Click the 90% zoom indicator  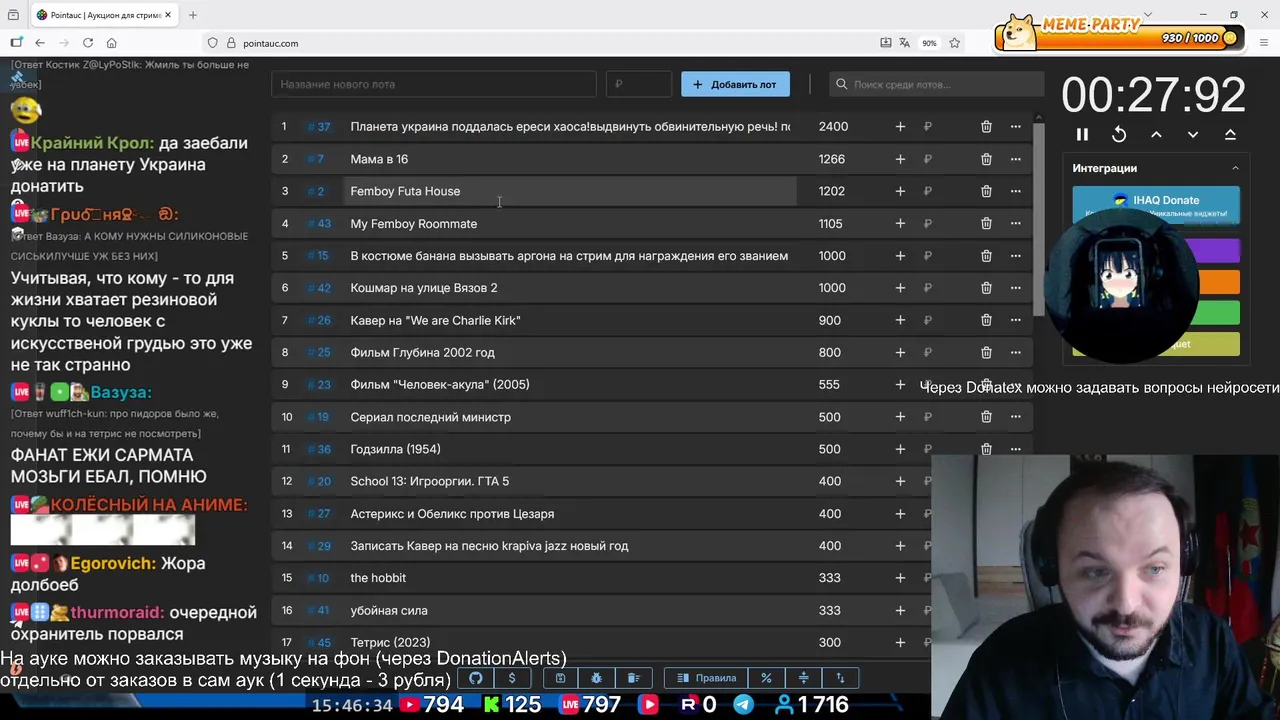click(x=929, y=43)
